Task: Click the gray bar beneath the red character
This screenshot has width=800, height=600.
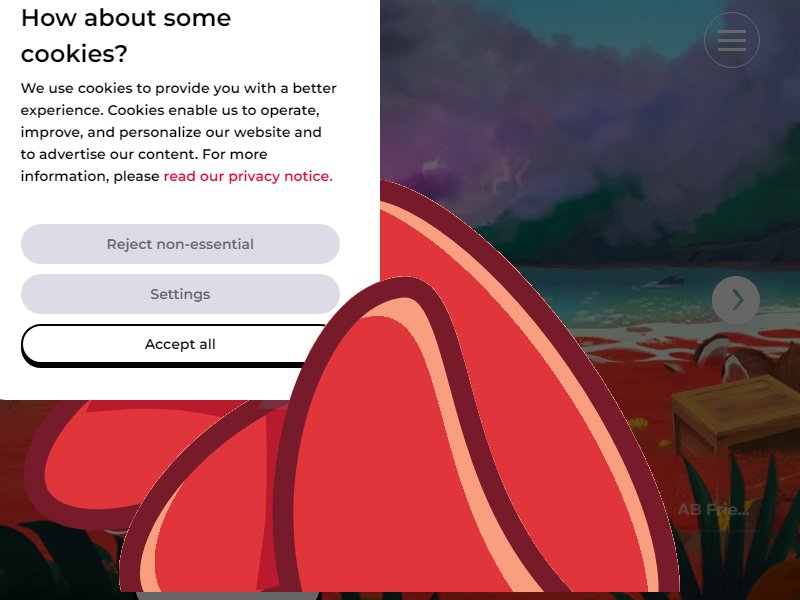Action: 228,595
